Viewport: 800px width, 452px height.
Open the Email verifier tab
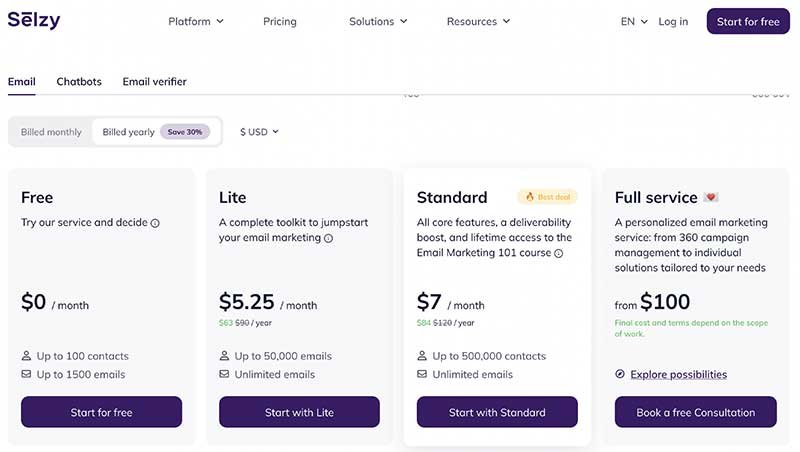click(154, 82)
